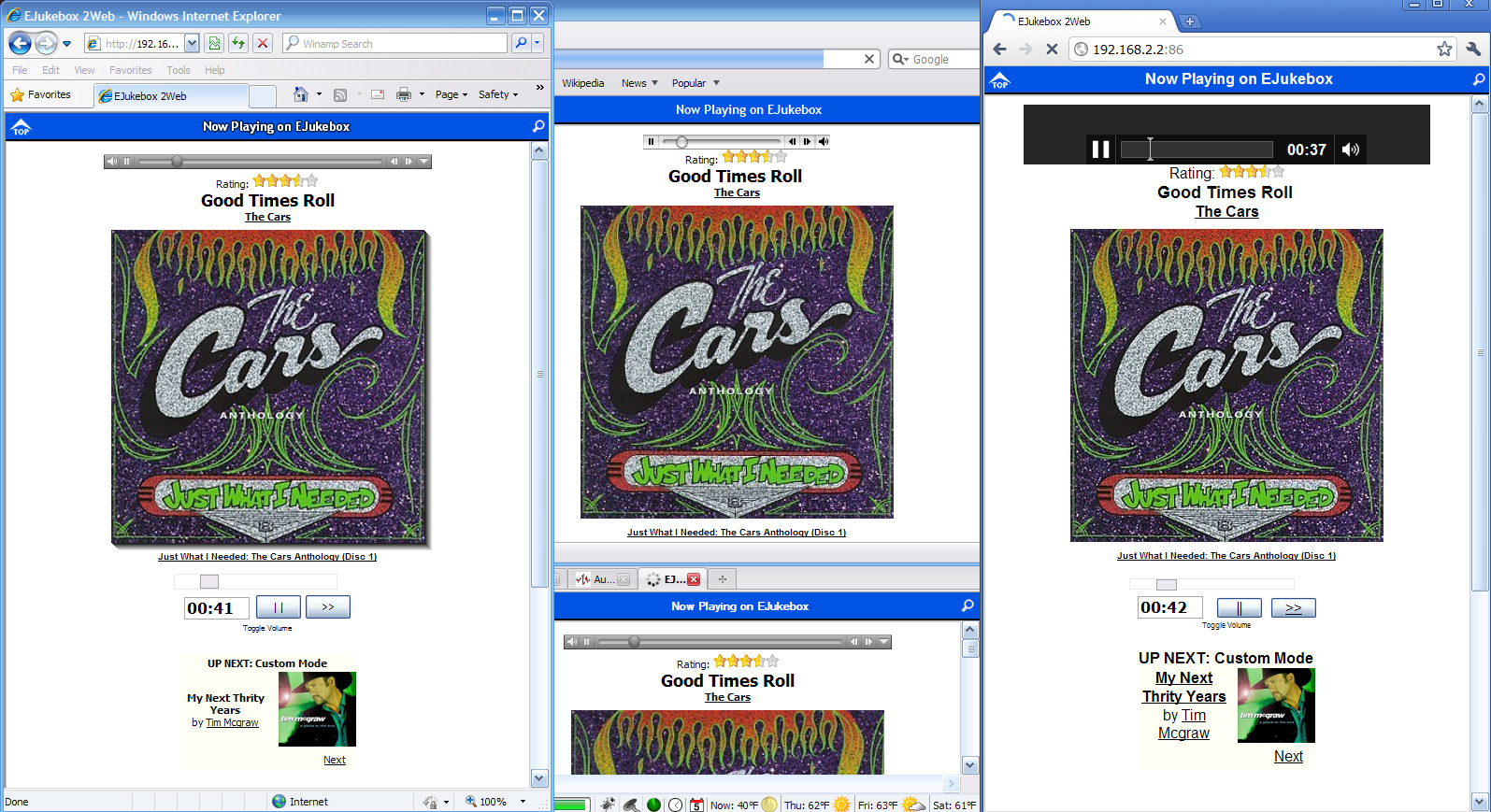Open search magnifier in Internet Explorer EJukebox header
1491x812 pixels.
(x=538, y=126)
